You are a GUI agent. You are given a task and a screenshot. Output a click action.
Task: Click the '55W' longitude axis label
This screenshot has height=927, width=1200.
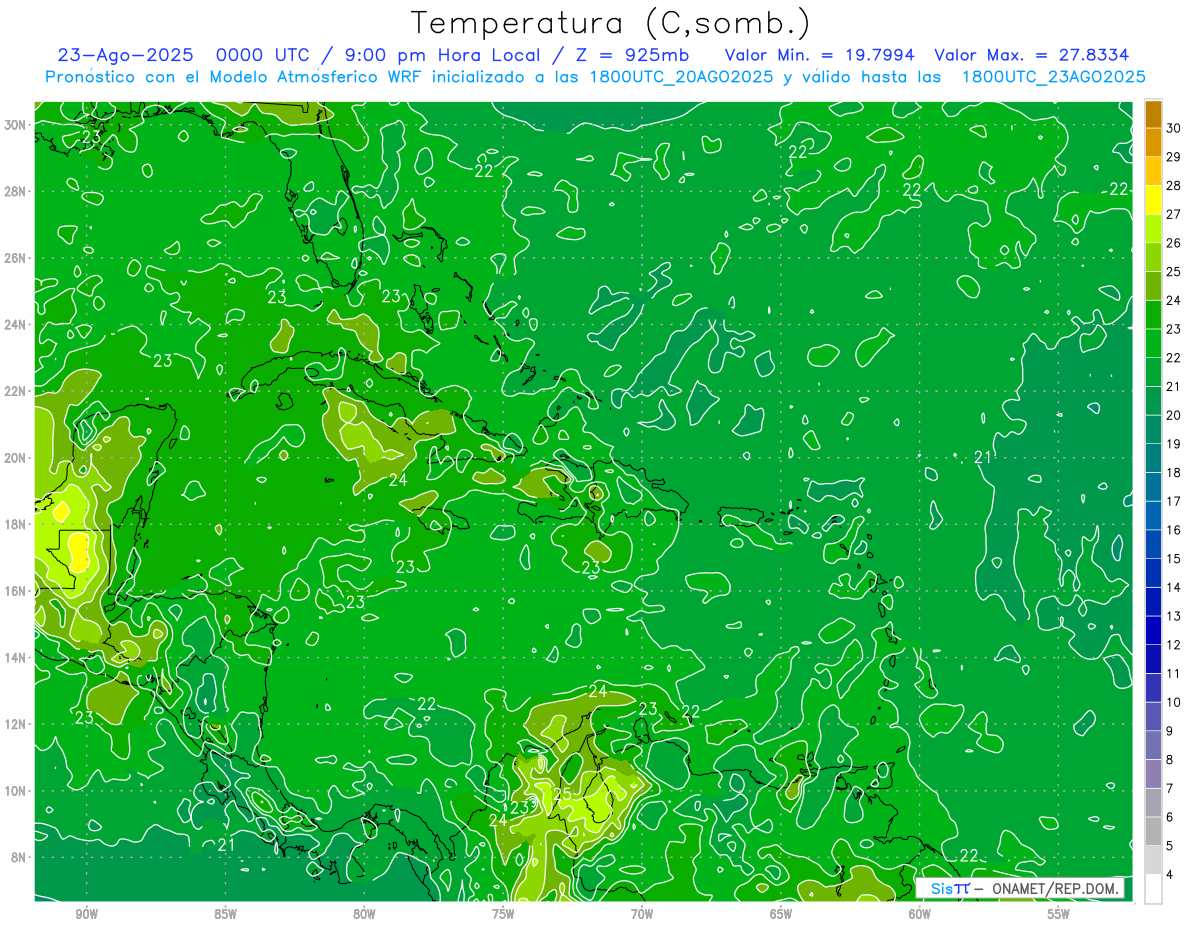(1059, 913)
